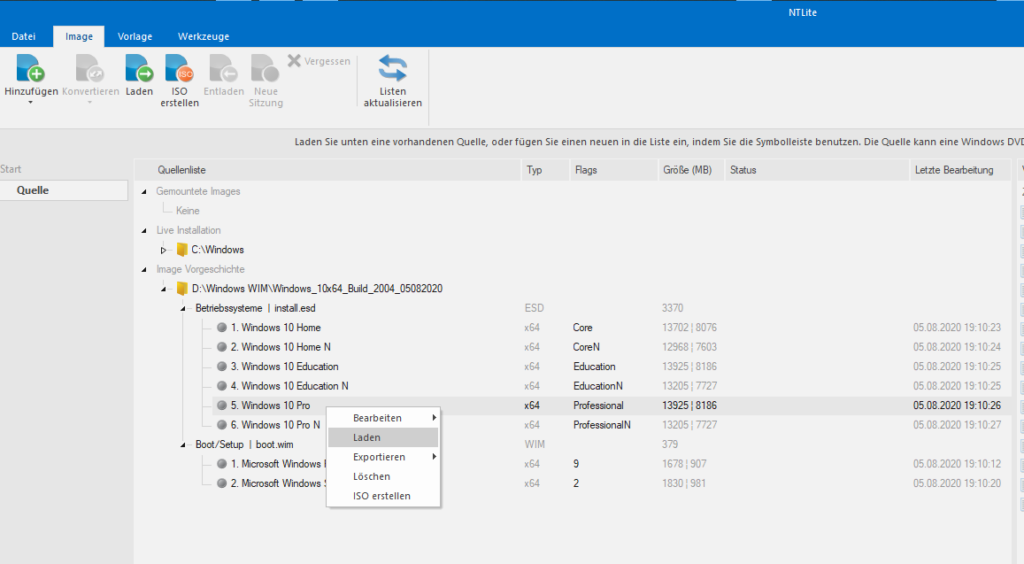Collapse the Image Vorgeschichte group

tap(144, 270)
